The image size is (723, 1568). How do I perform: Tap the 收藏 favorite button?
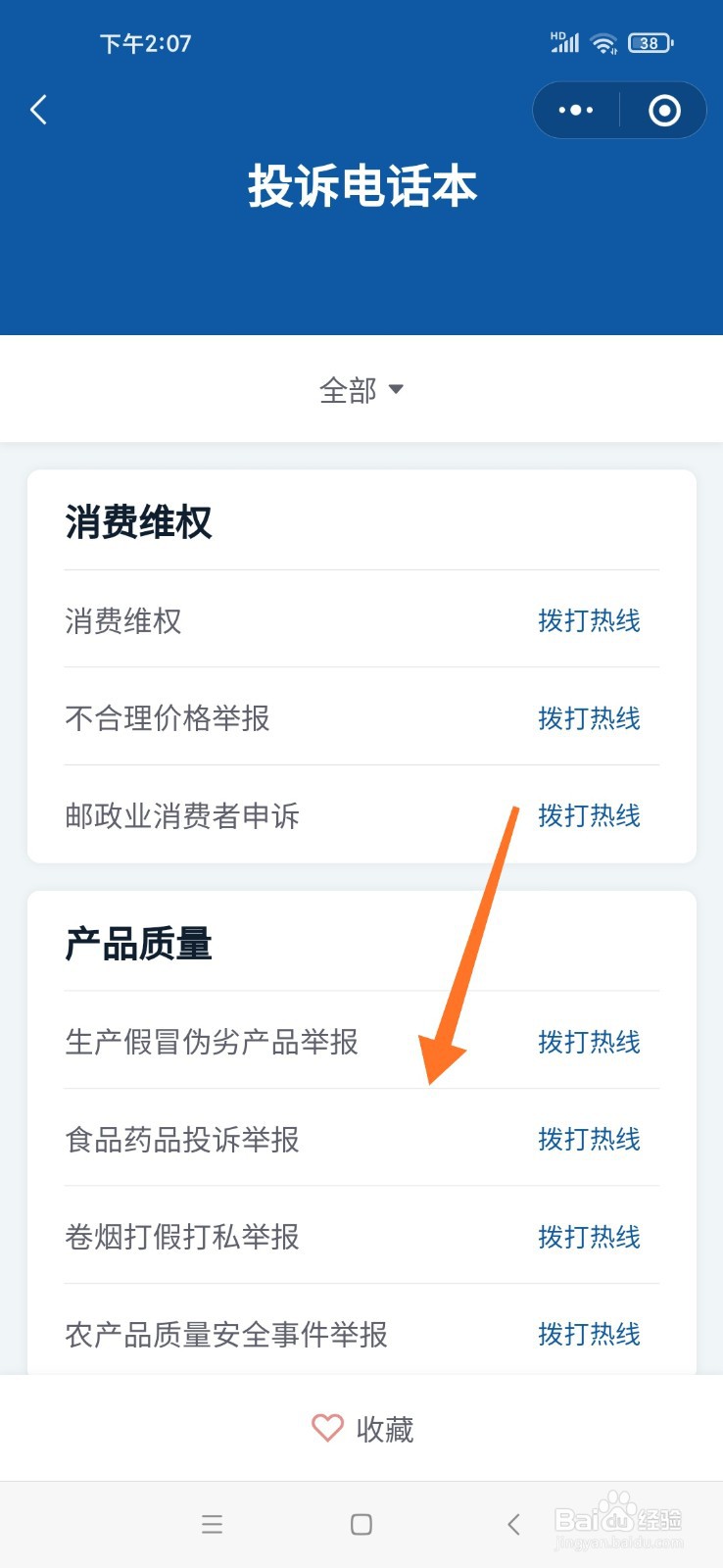361,1429
